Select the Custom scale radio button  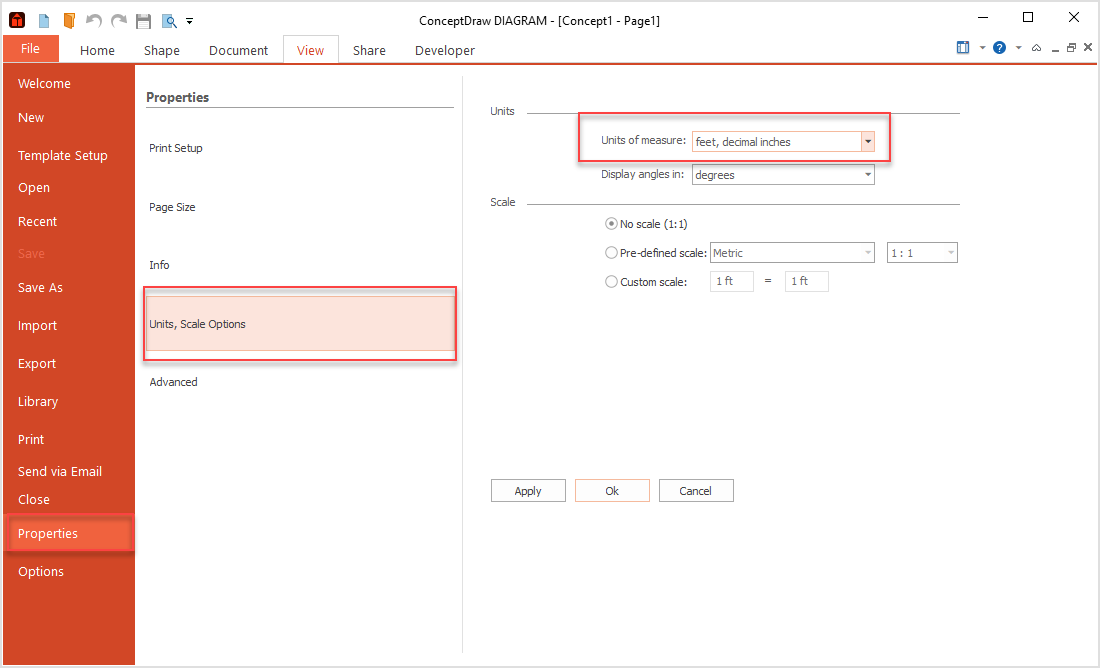point(611,281)
